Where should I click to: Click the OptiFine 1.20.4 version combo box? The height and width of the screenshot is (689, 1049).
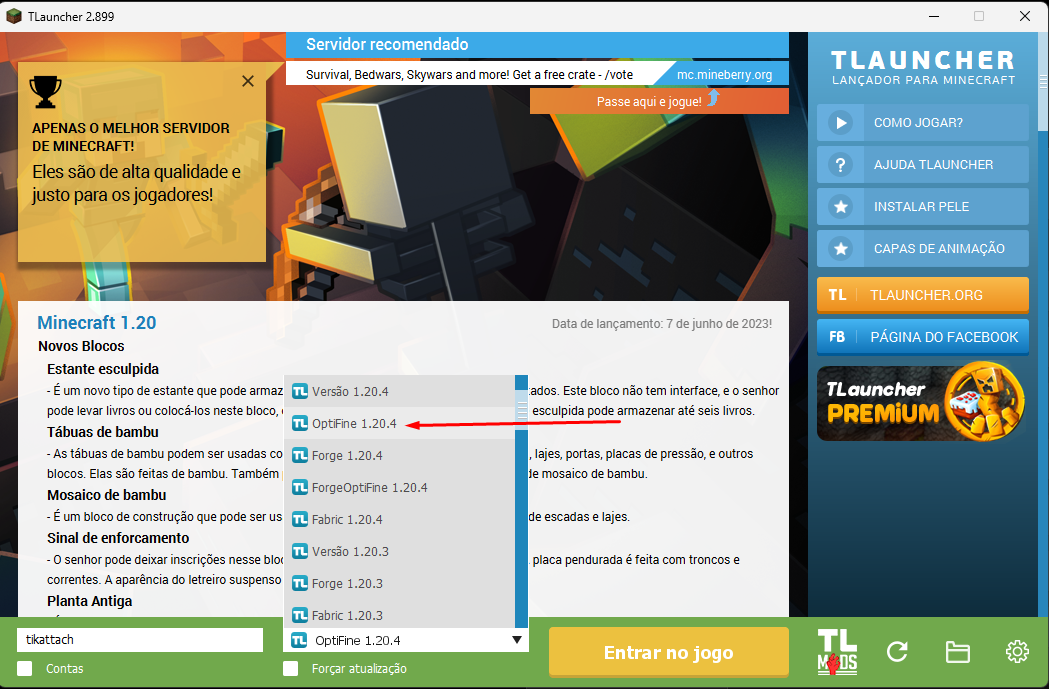pyautogui.click(x=406, y=640)
